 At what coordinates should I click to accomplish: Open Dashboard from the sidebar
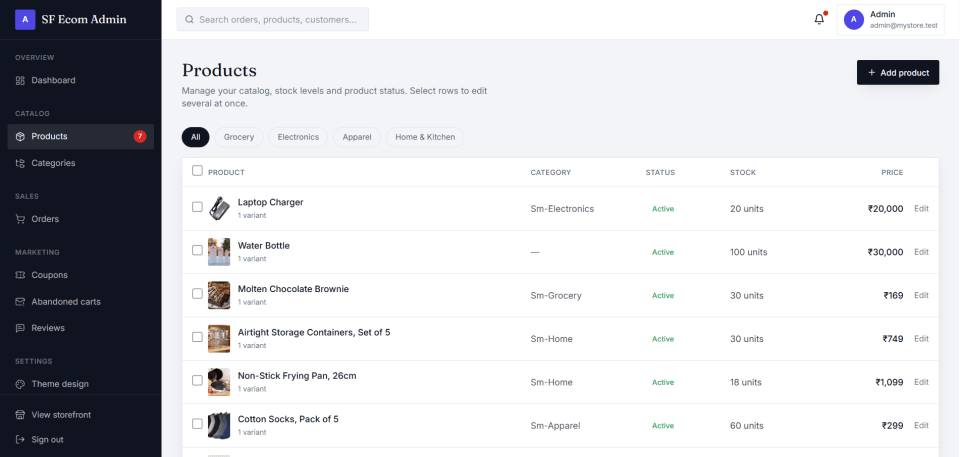click(x=80, y=80)
